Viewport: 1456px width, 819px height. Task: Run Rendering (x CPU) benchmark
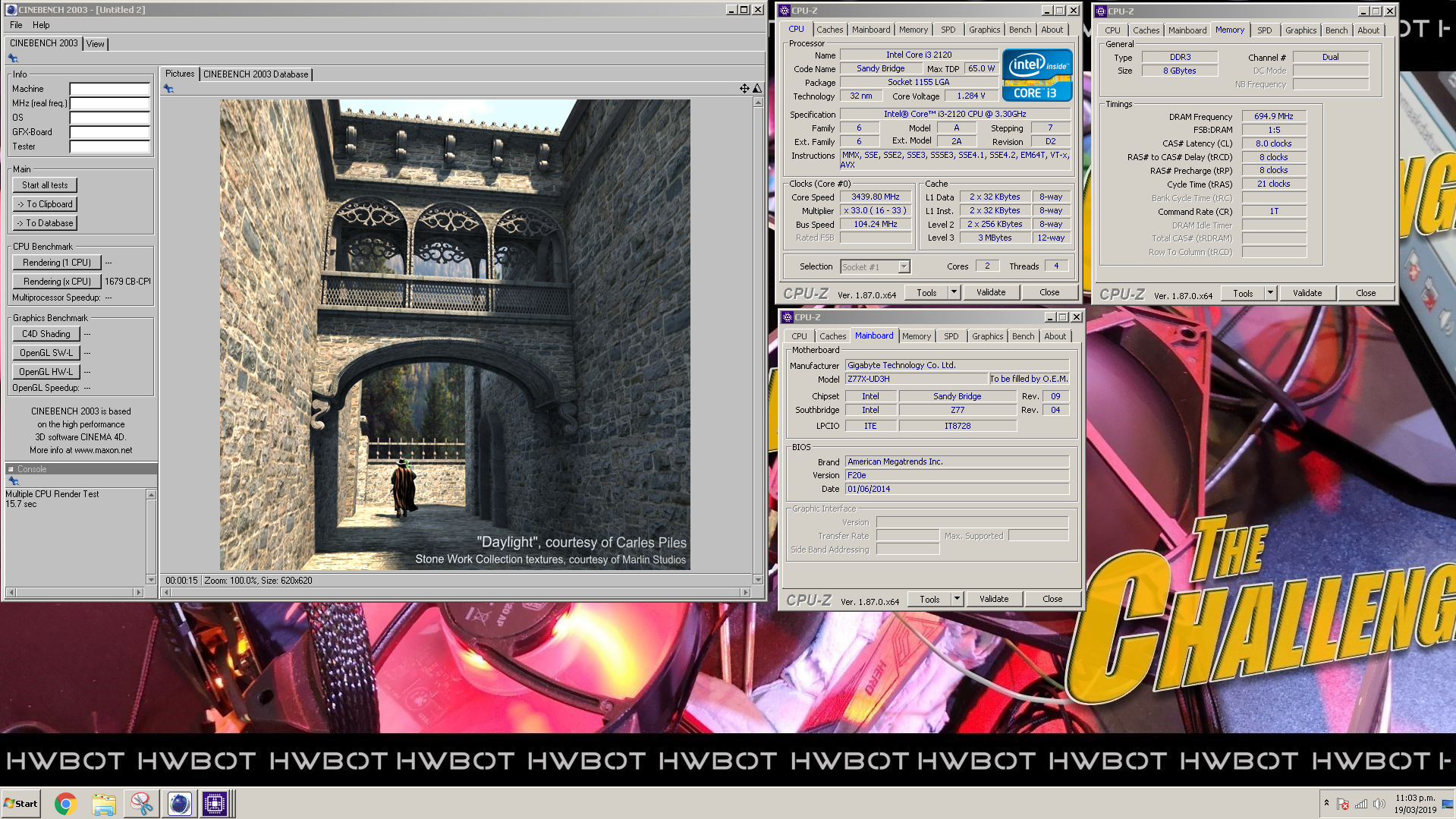(57, 282)
